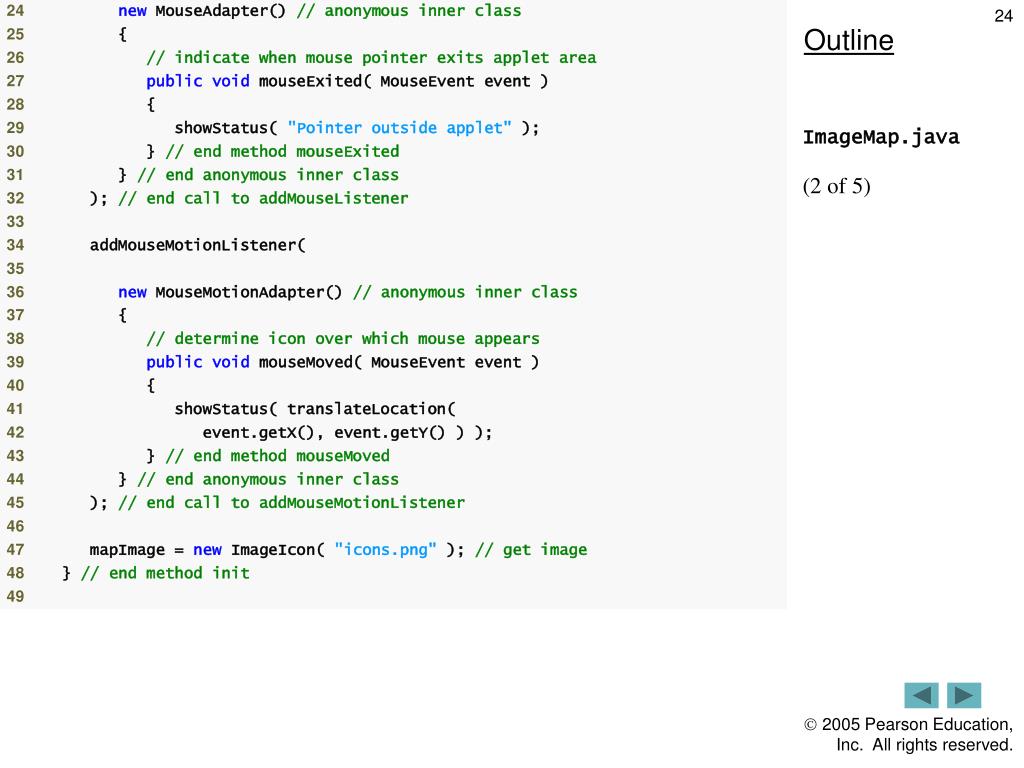
Task: Click '// end call to addMouseMotionListener' comment
Action: 291,503
